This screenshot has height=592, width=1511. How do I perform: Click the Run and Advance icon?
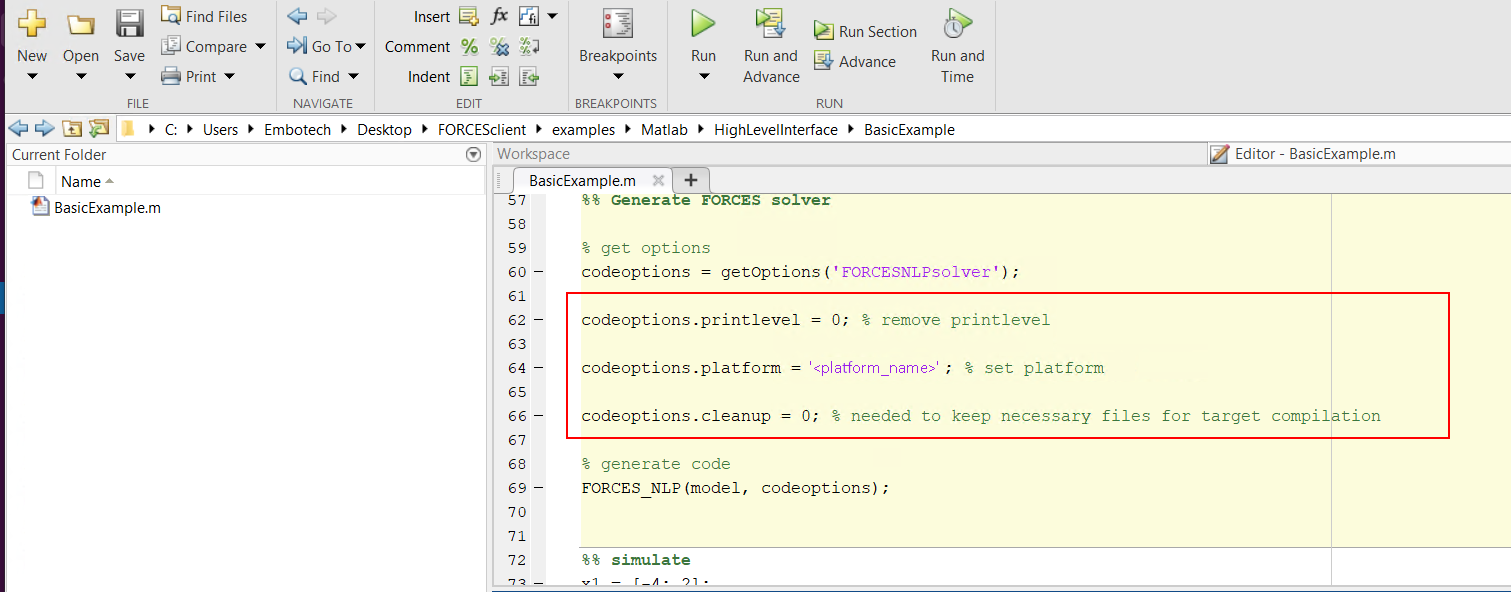pos(770,24)
